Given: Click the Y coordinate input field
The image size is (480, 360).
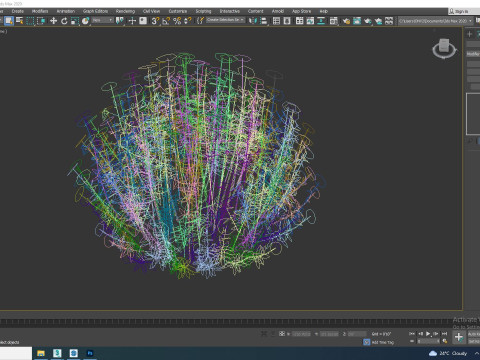Looking at the screenshot, I should (x=329, y=334).
